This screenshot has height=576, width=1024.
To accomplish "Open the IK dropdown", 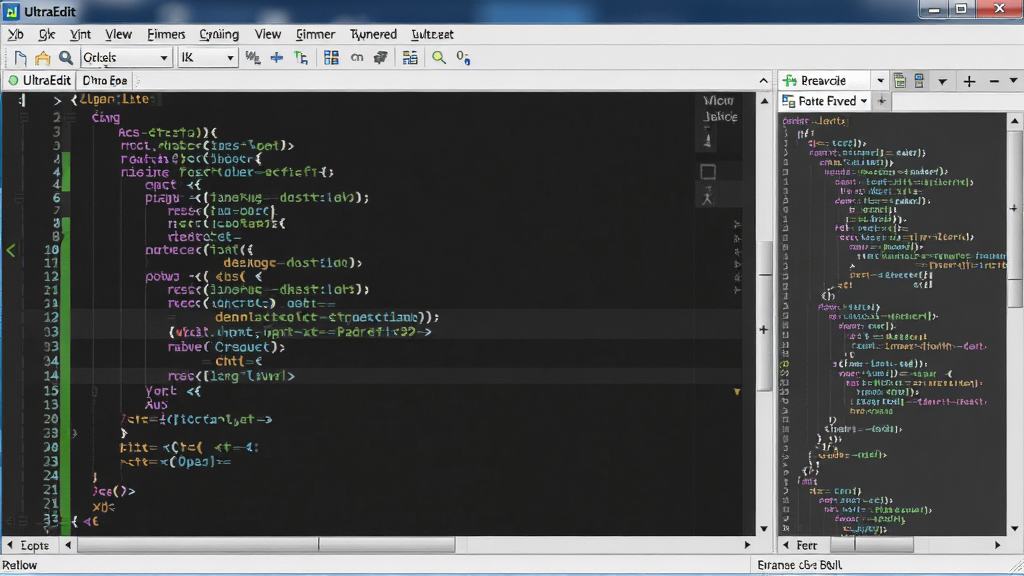I will pos(207,58).
